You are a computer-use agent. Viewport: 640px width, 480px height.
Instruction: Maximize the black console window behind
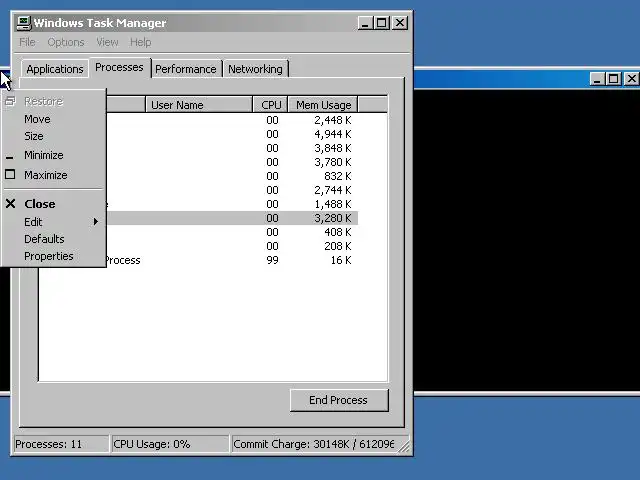(x=613, y=78)
